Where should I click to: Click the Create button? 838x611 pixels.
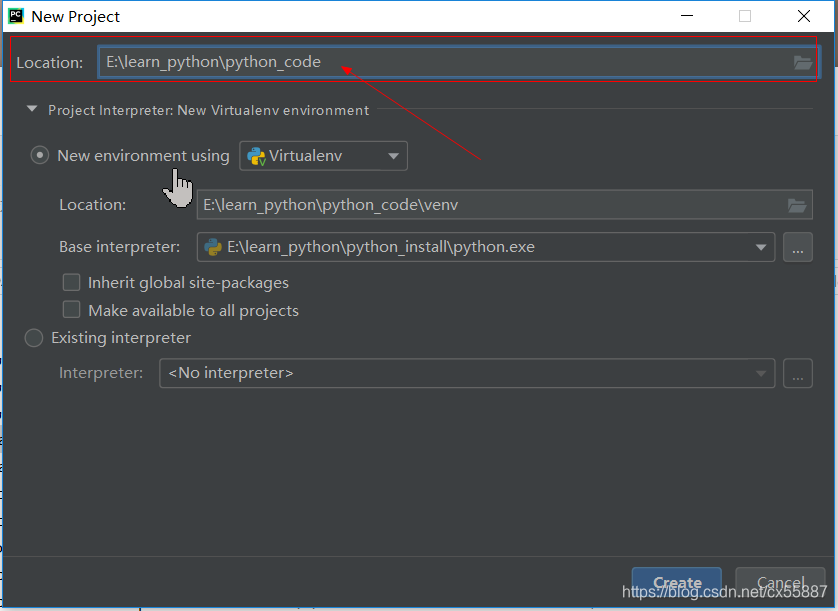pyautogui.click(x=677, y=582)
